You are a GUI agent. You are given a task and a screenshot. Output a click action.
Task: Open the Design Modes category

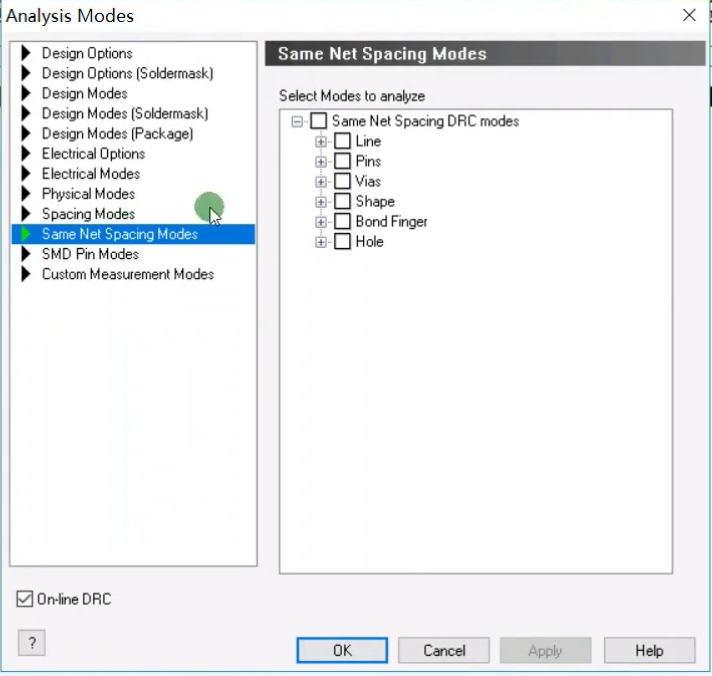(x=84, y=93)
